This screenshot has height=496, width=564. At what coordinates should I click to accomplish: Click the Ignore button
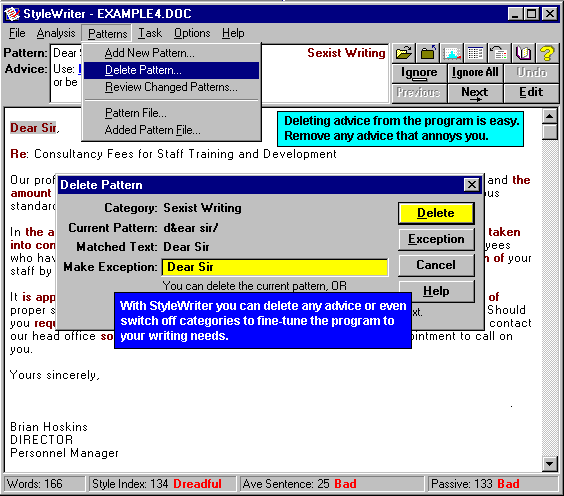point(419,73)
